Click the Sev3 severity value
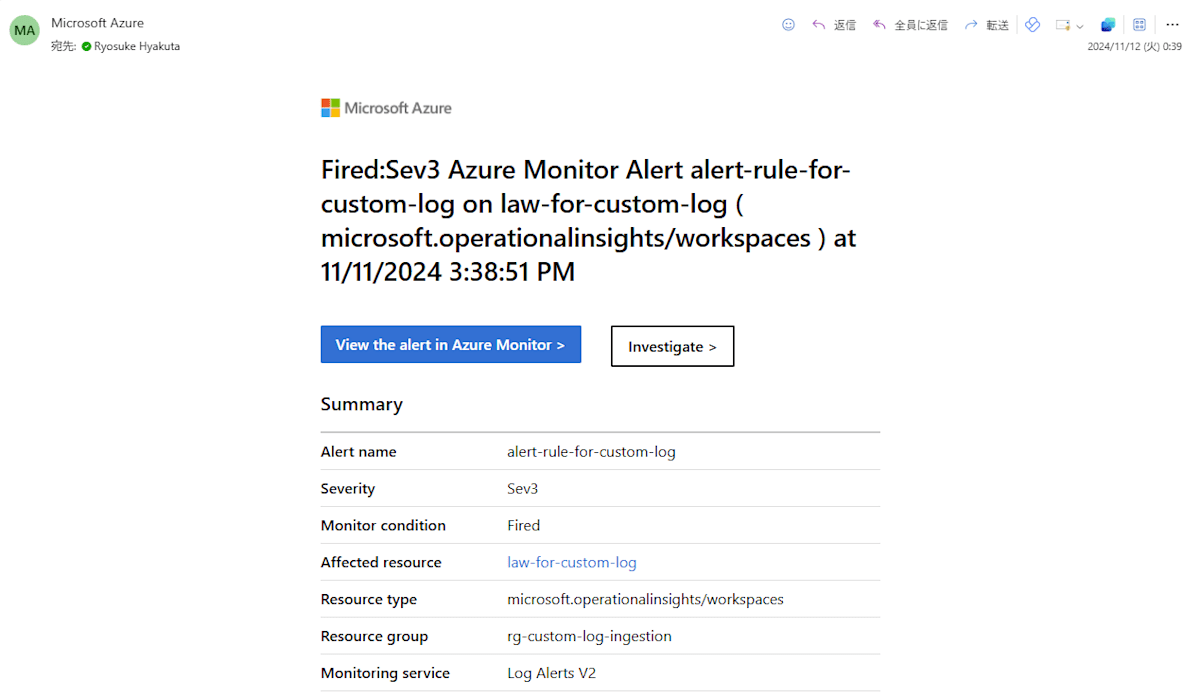The width and height of the screenshot is (1200, 698). pos(523,488)
